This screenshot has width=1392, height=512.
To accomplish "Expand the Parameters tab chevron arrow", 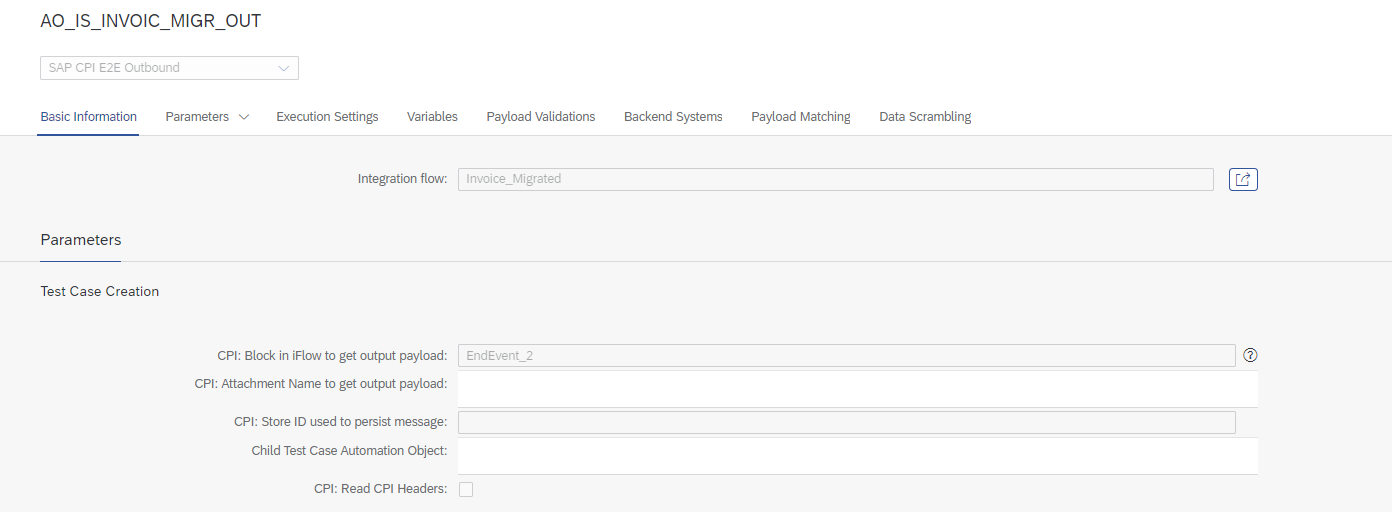I will [243, 117].
